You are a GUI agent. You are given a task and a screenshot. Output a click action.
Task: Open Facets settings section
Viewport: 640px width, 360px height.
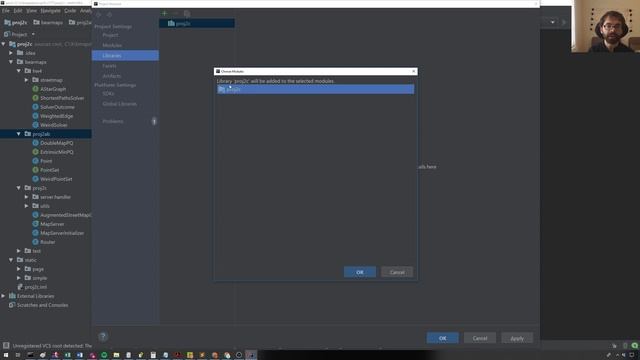pos(109,66)
